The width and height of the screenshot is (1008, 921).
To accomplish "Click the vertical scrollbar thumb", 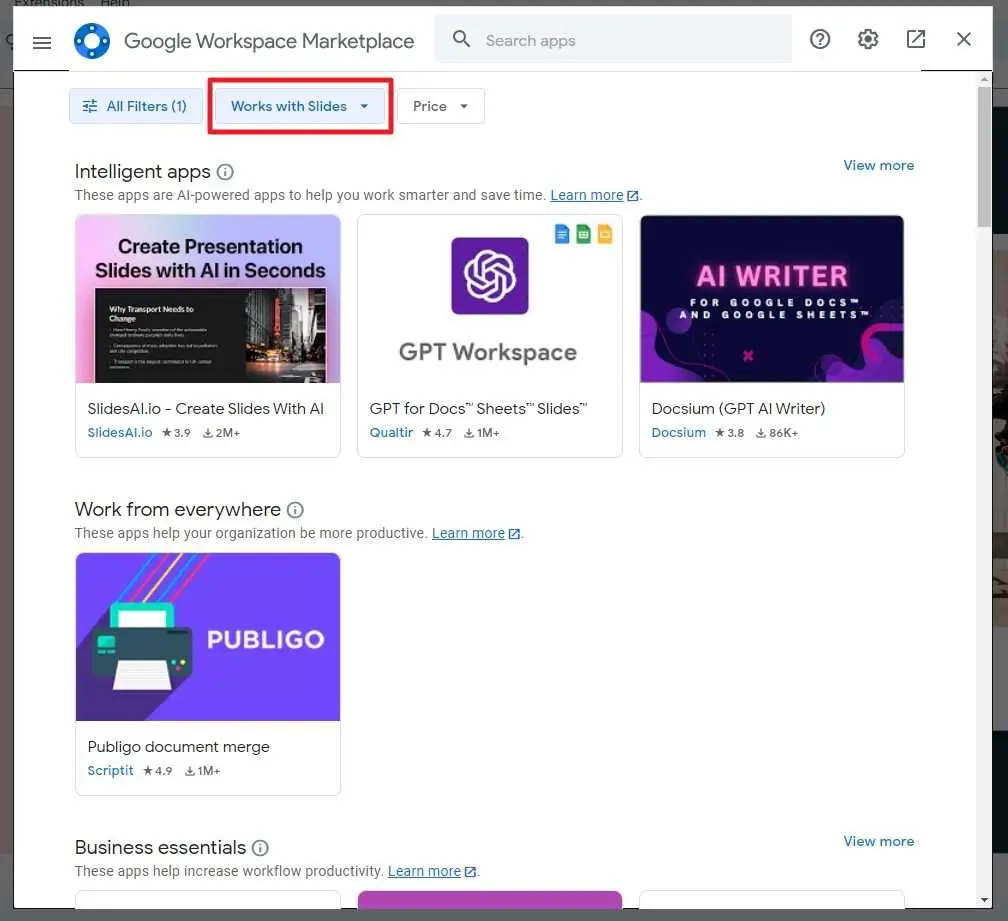I will [x=984, y=156].
